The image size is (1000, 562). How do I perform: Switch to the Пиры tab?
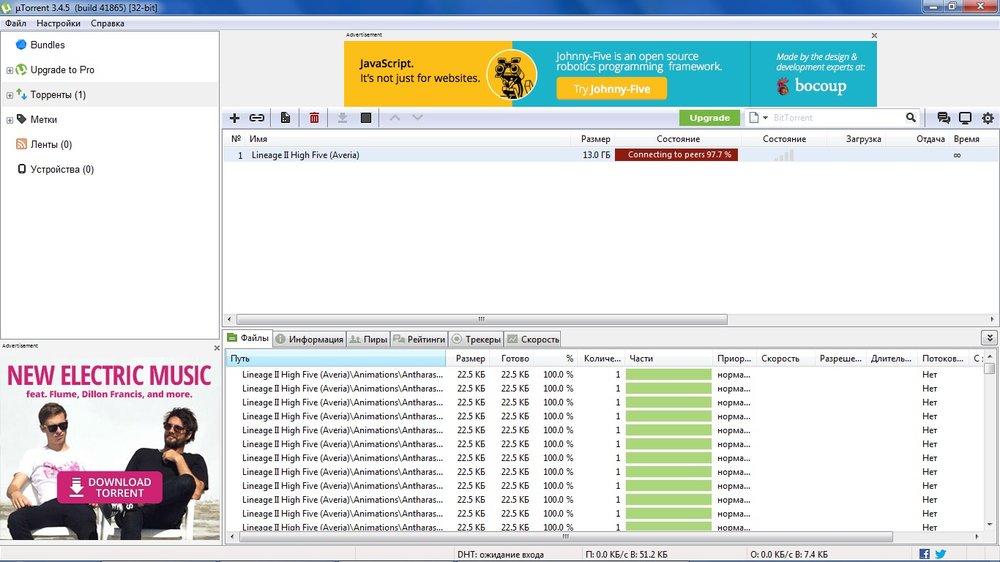click(x=367, y=339)
